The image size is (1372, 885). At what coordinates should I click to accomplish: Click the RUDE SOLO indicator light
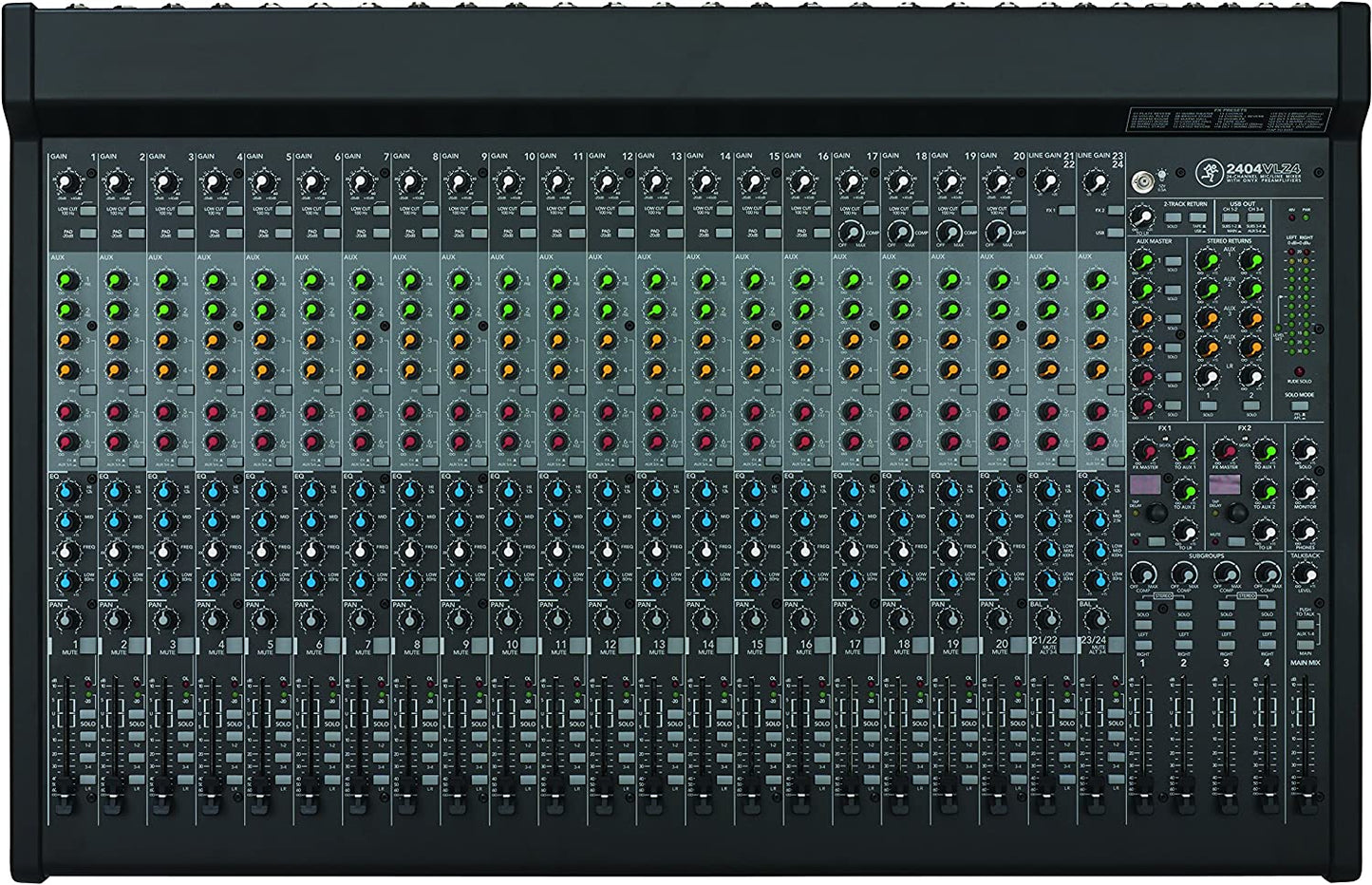click(x=1299, y=372)
